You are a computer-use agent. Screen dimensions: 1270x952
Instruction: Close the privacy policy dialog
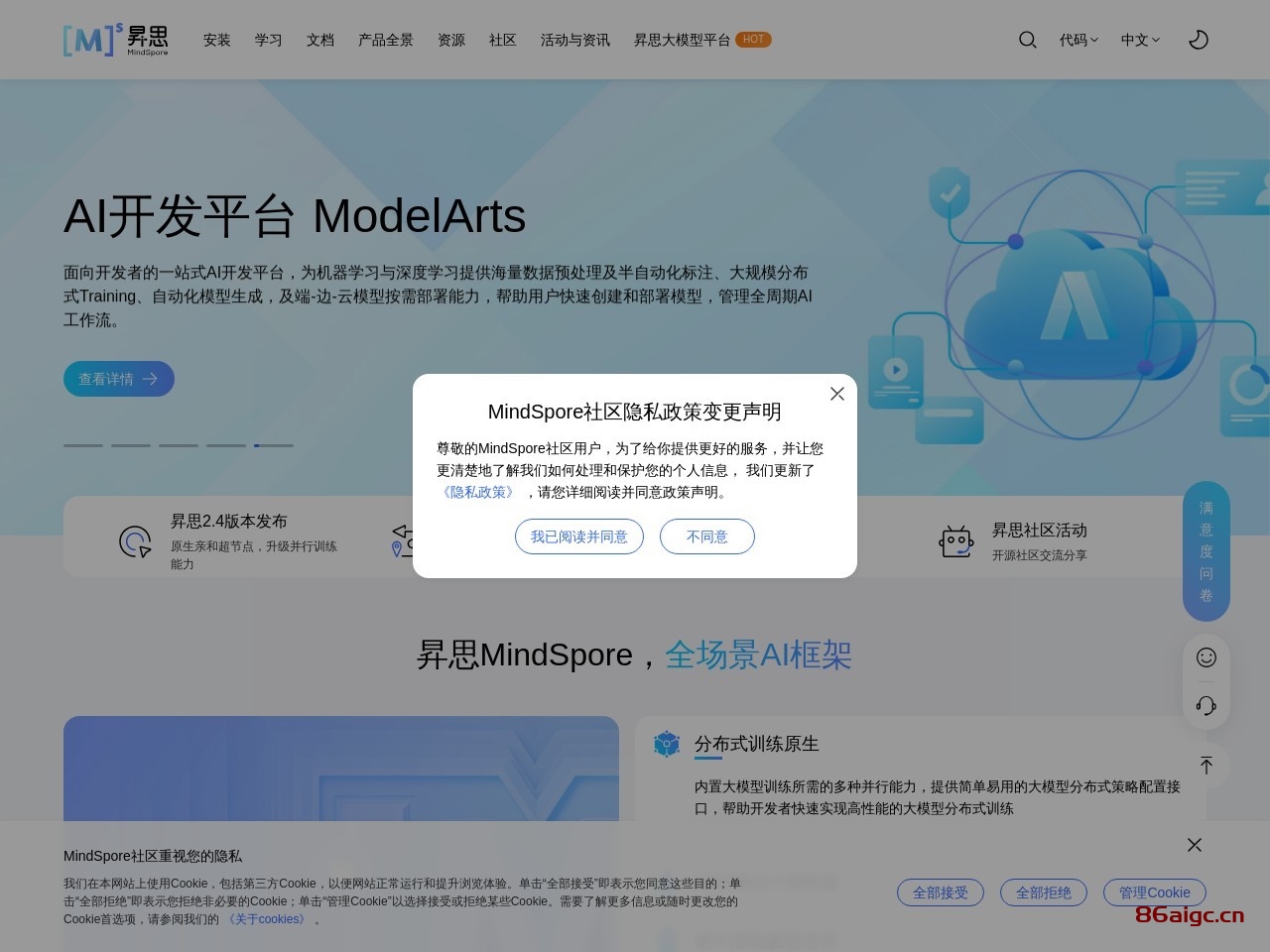(x=837, y=394)
